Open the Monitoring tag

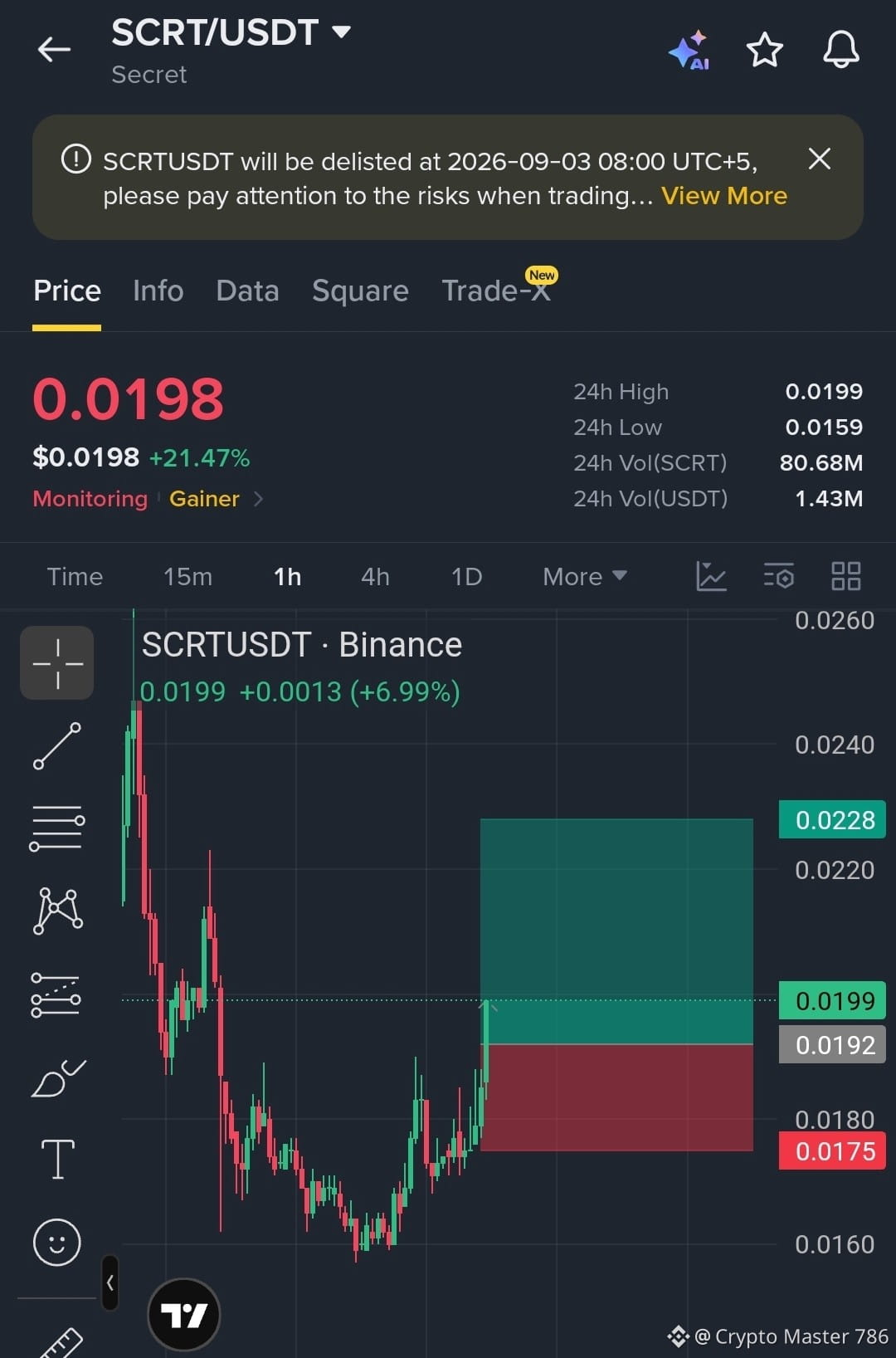tap(90, 499)
